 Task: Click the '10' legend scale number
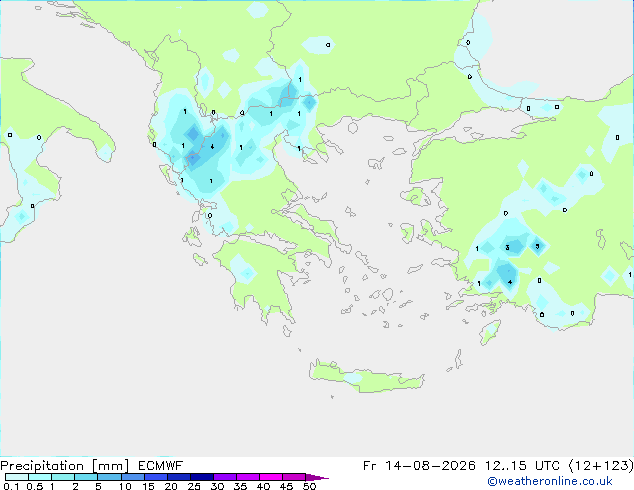pyautogui.click(x=125, y=486)
